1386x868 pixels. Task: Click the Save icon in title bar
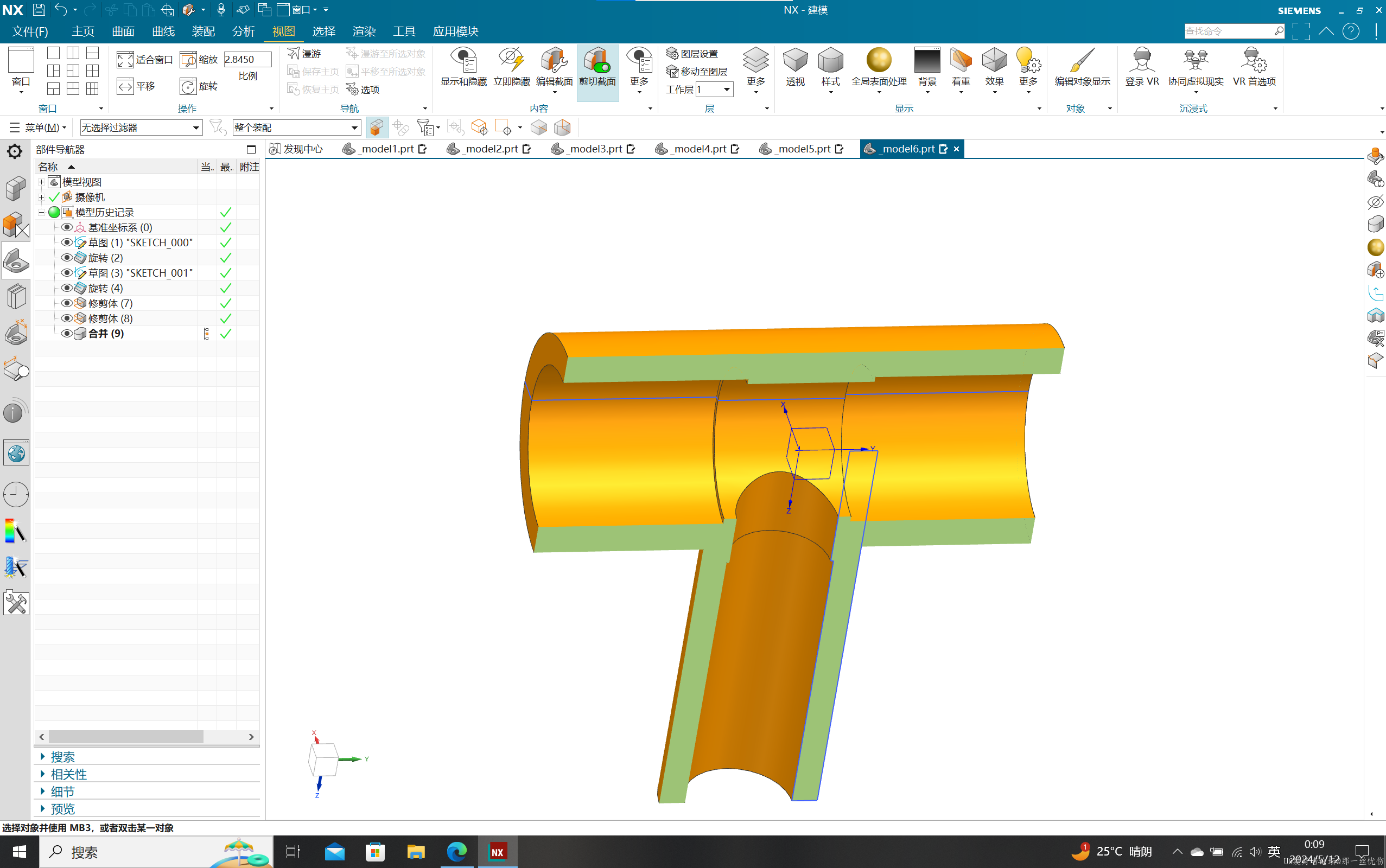[x=39, y=10]
